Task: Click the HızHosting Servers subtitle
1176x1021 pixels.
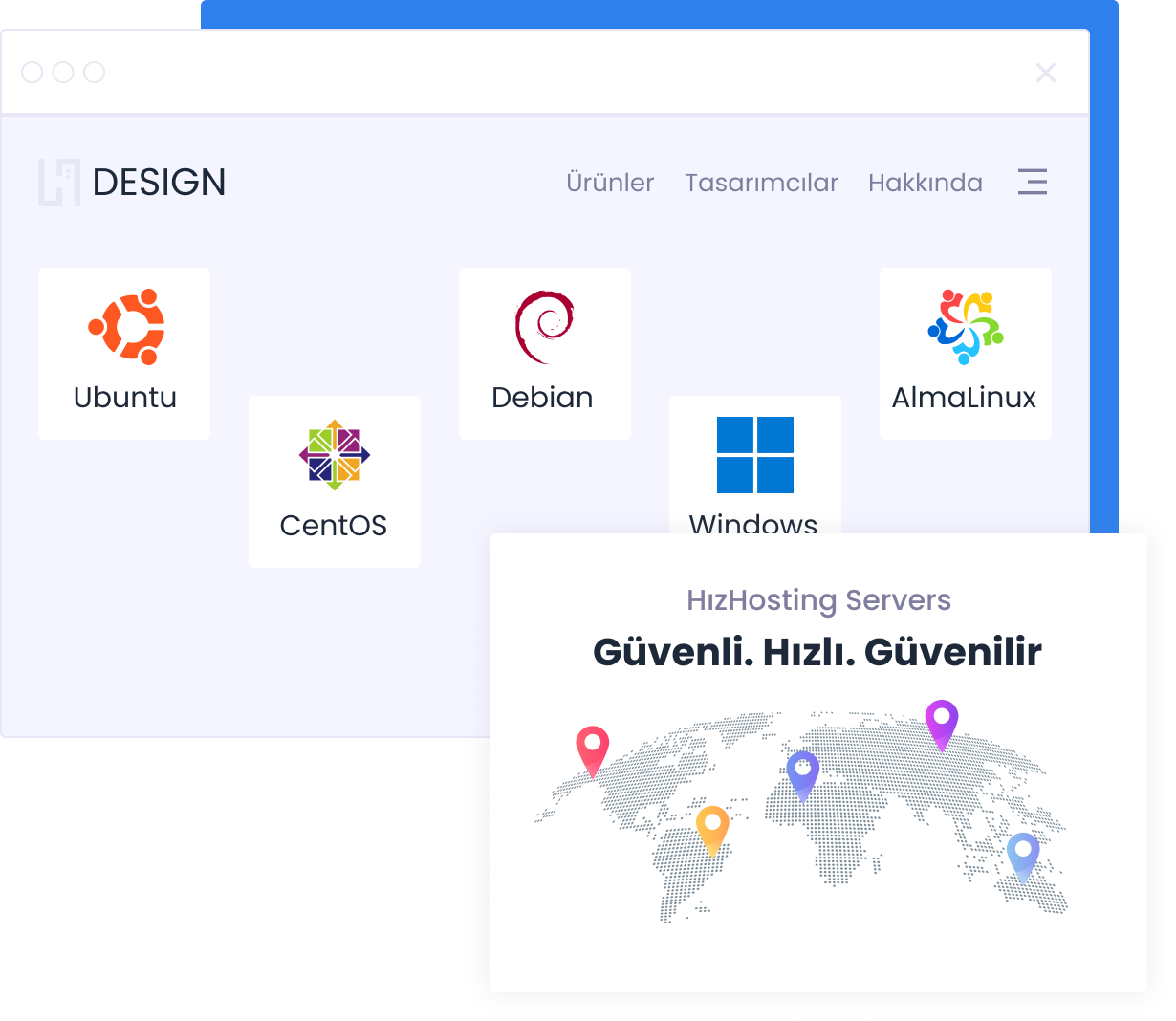Action: click(819, 600)
